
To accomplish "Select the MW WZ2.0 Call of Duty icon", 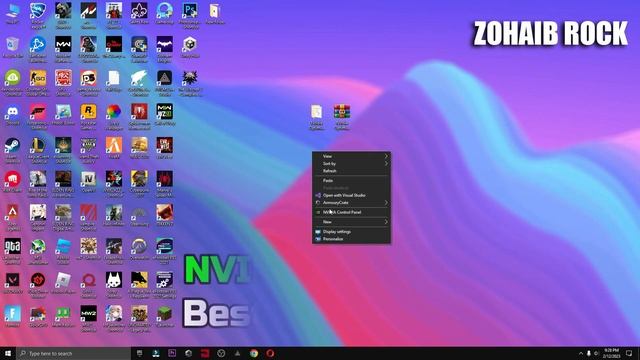I will click(164, 112).
